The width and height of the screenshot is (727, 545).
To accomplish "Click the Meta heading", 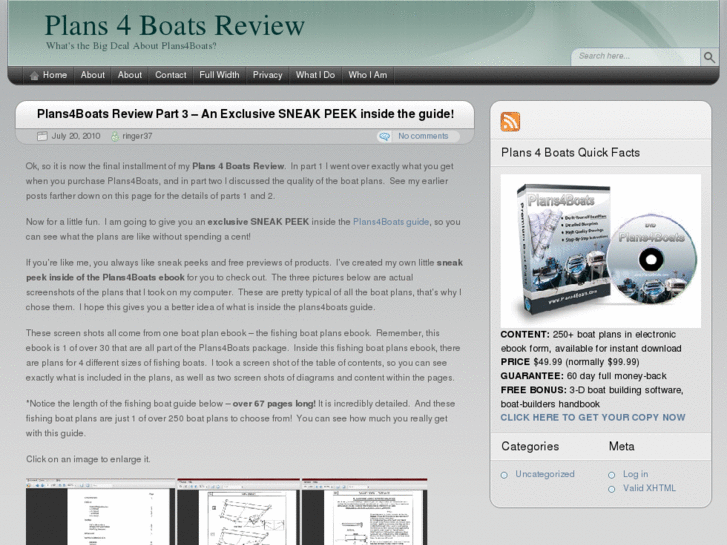I will [x=621, y=446].
